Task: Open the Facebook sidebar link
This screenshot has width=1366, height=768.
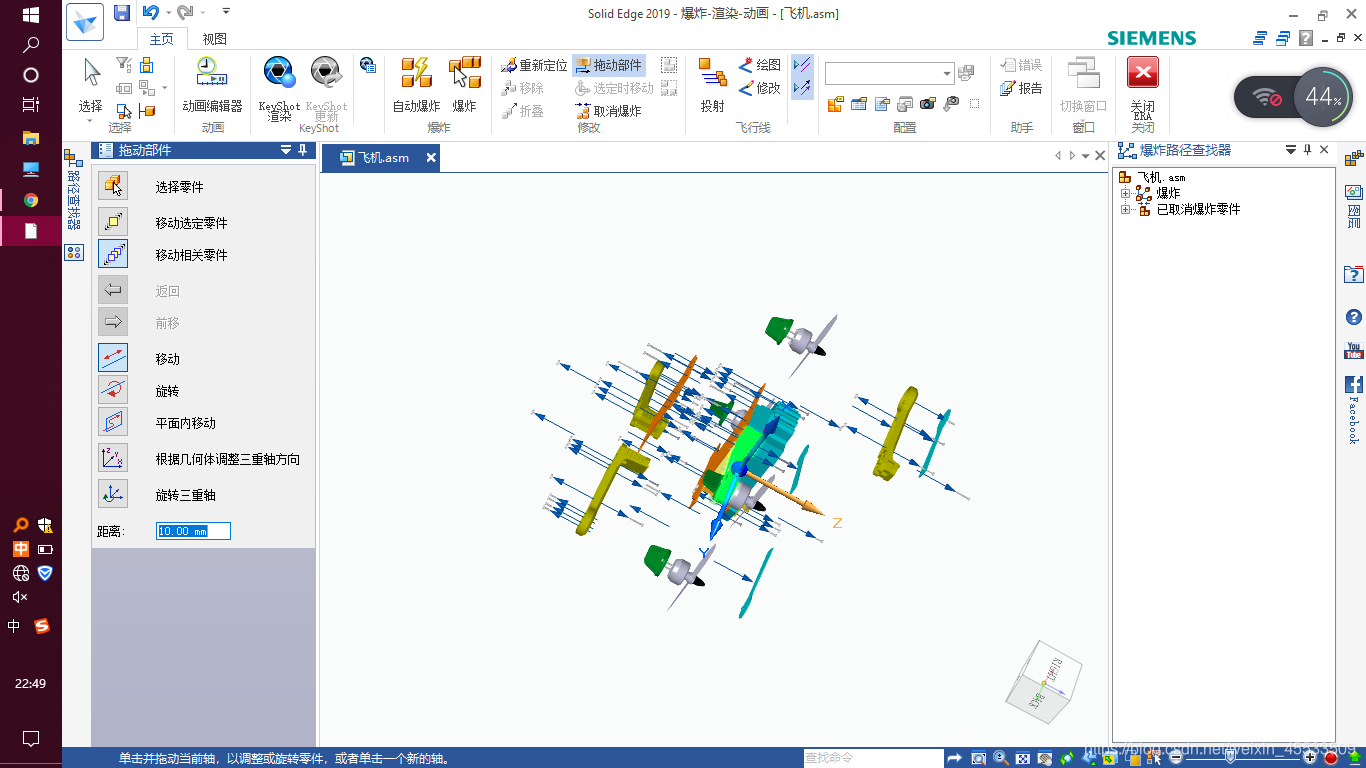Action: [1354, 409]
